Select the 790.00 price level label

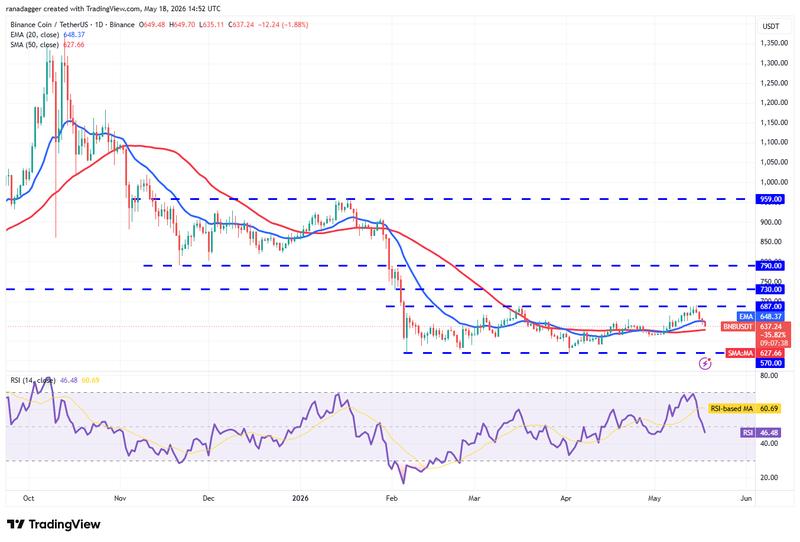coord(769,265)
